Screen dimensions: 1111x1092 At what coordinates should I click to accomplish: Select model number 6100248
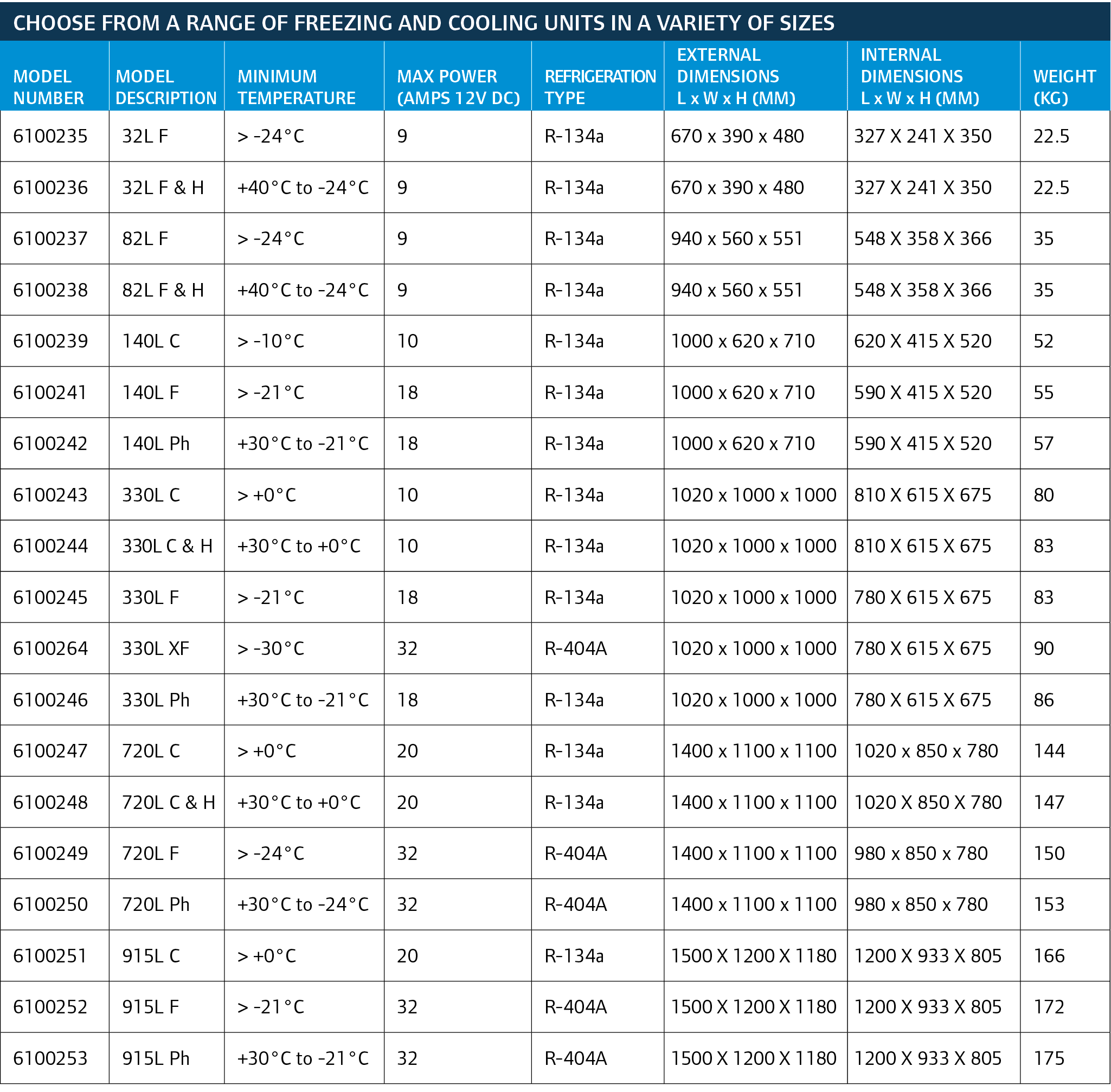click(x=50, y=802)
